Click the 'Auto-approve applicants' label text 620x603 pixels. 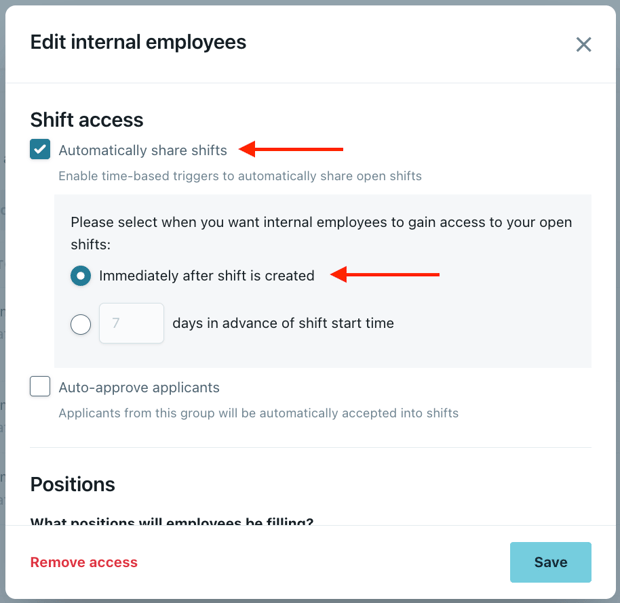coord(139,387)
